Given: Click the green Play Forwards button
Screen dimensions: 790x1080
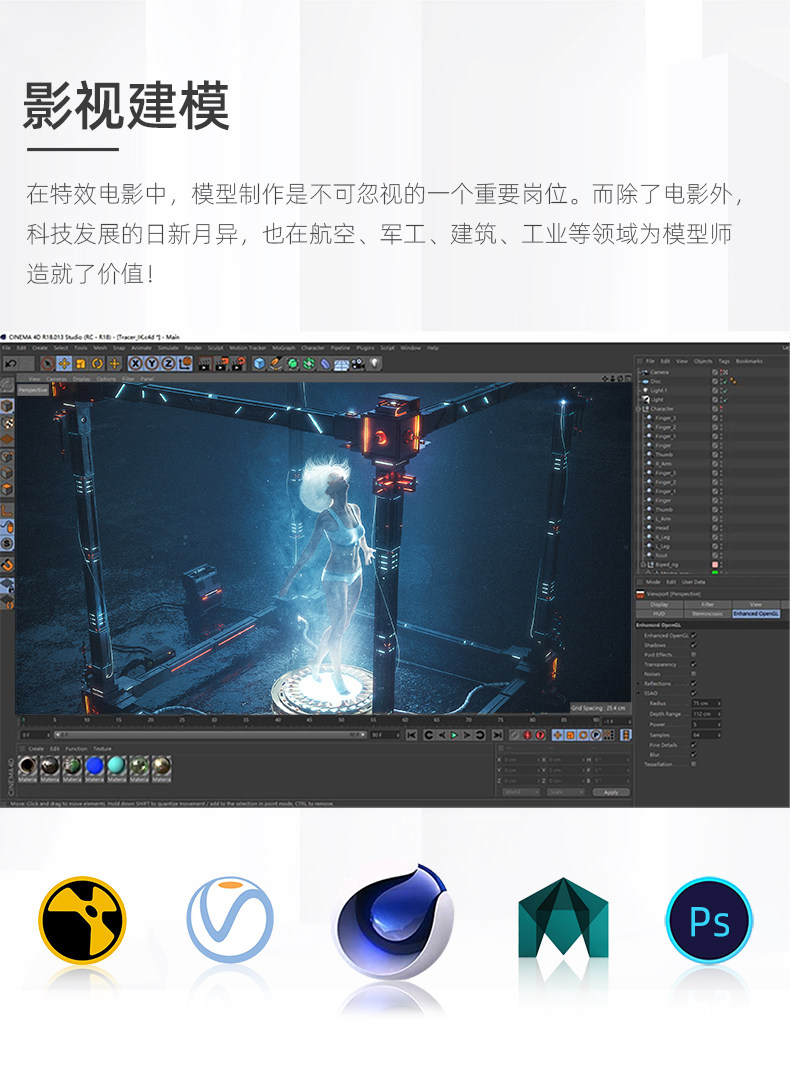Looking at the screenshot, I should 454,736.
